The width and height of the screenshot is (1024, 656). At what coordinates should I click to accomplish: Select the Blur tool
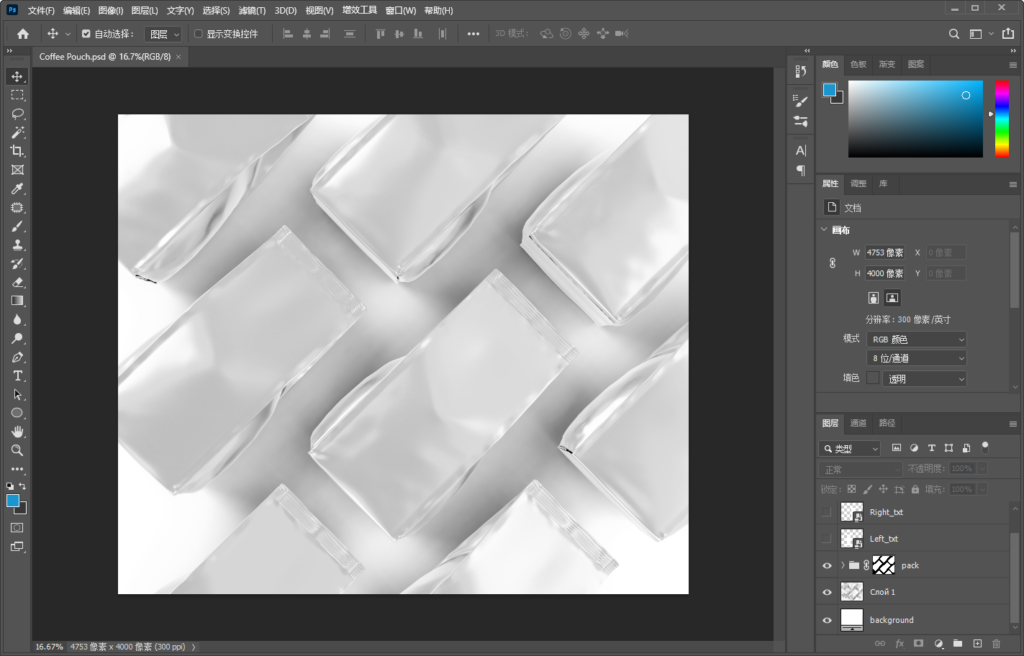[x=17, y=320]
